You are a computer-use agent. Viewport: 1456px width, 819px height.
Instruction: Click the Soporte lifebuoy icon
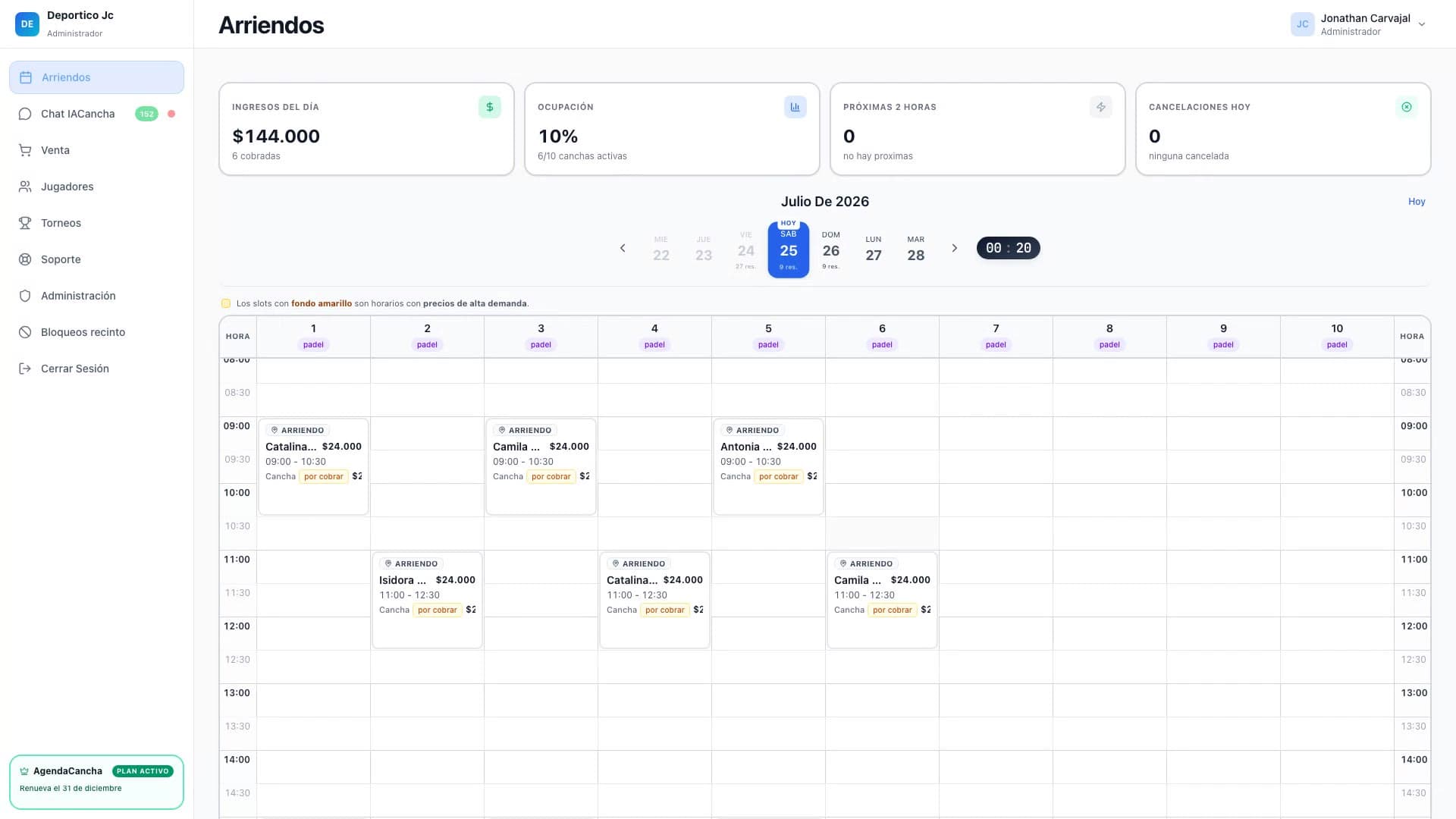point(25,259)
